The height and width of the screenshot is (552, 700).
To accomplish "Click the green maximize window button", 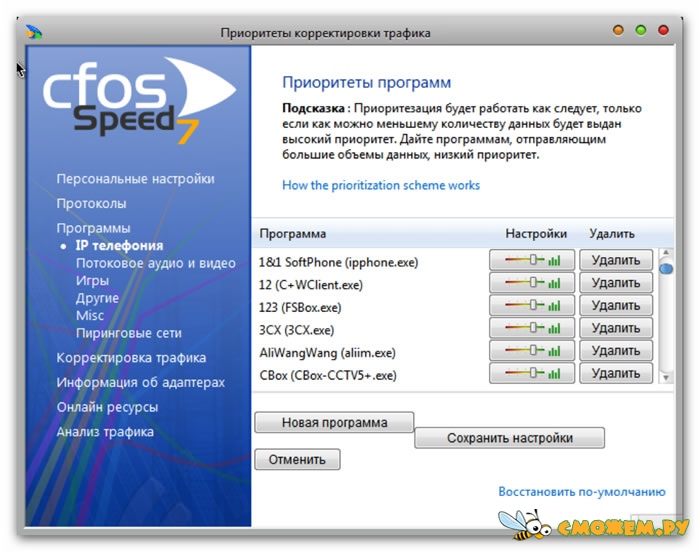I will pos(641,30).
